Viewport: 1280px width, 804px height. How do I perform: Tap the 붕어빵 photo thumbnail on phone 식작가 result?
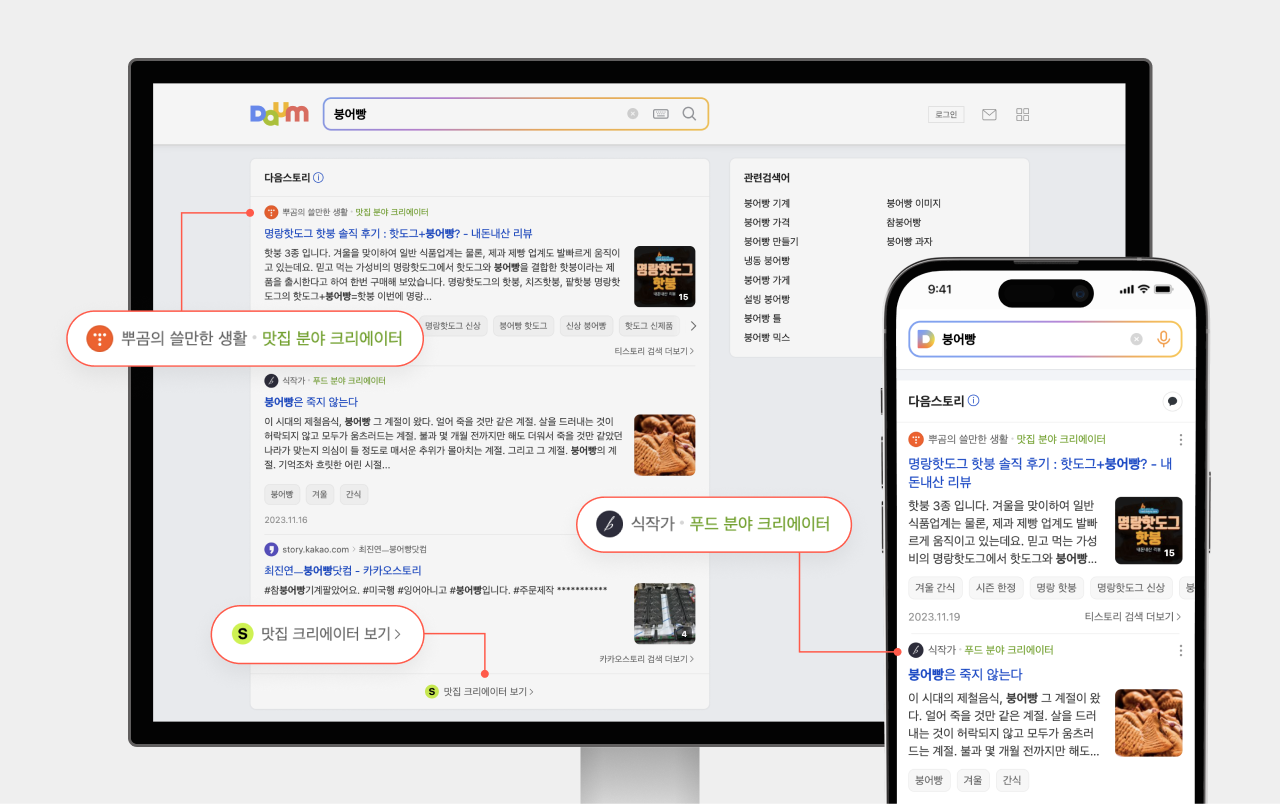(x=1149, y=722)
